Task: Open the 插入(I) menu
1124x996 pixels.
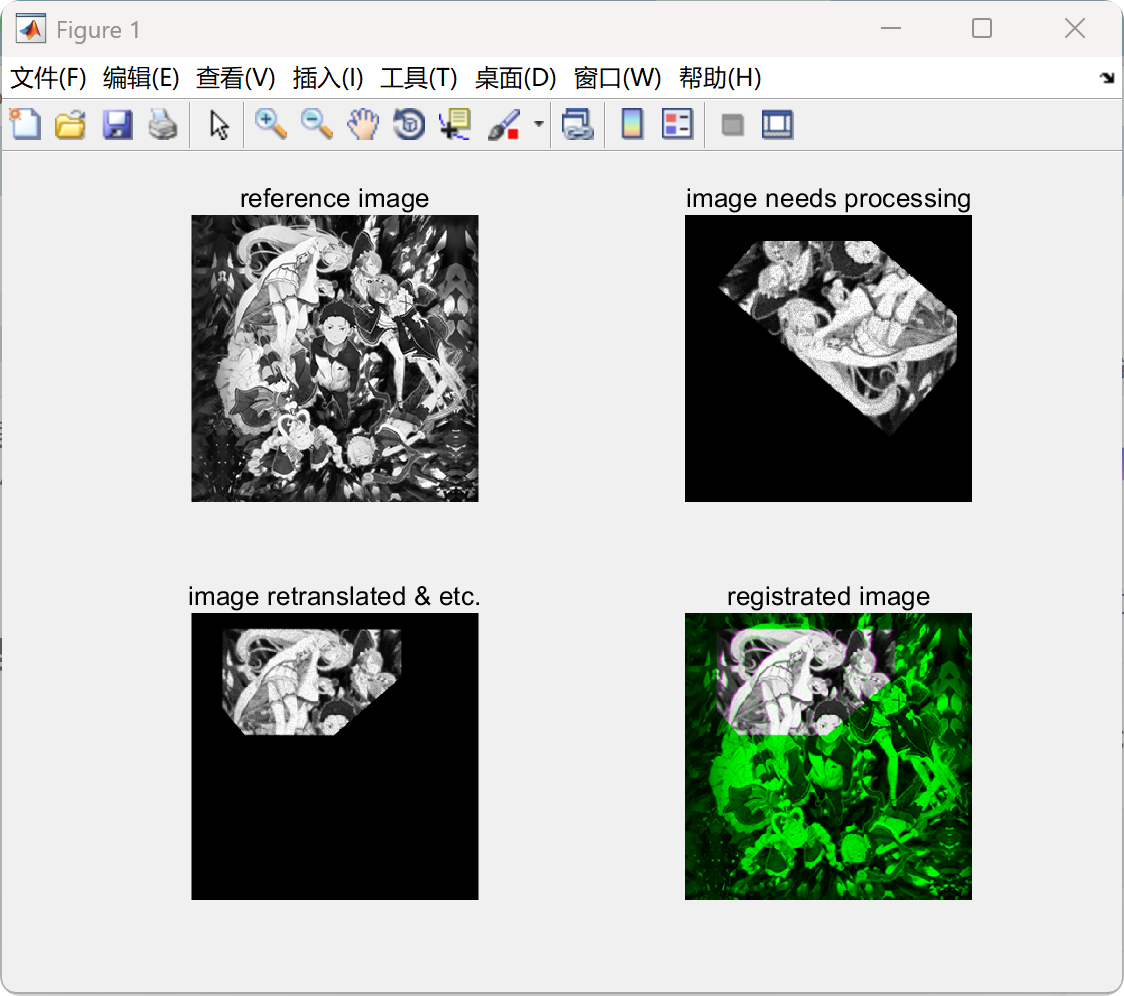Action: pyautogui.click(x=328, y=77)
